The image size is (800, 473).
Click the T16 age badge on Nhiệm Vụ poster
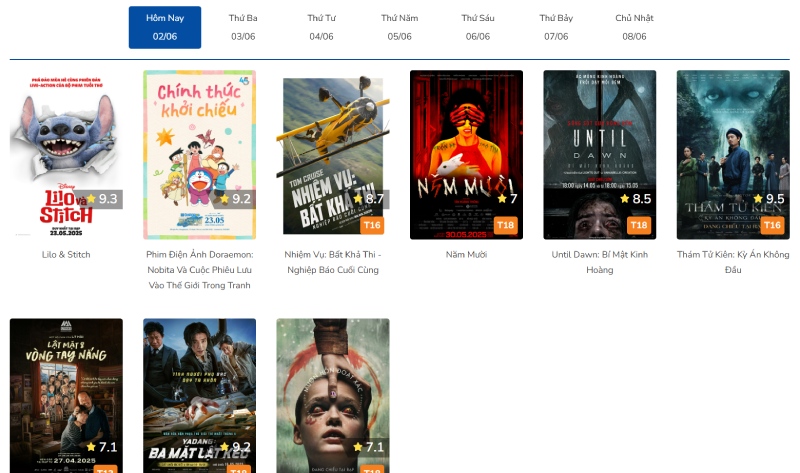tap(372, 226)
